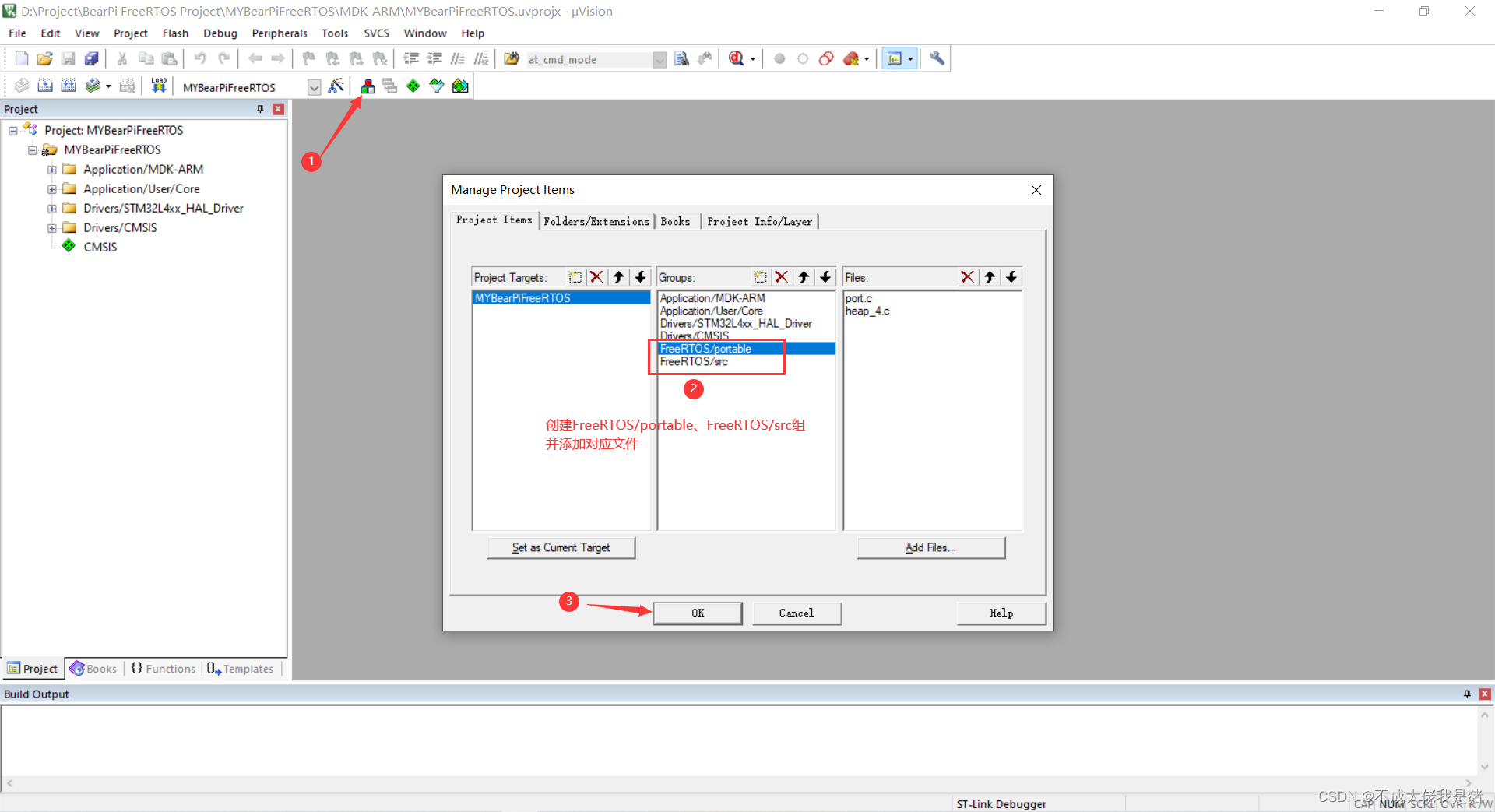Viewport: 1495px width, 812px height.
Task: Collapse Project: MYBearPiFreeRTOS tree root
Action: 13,131
